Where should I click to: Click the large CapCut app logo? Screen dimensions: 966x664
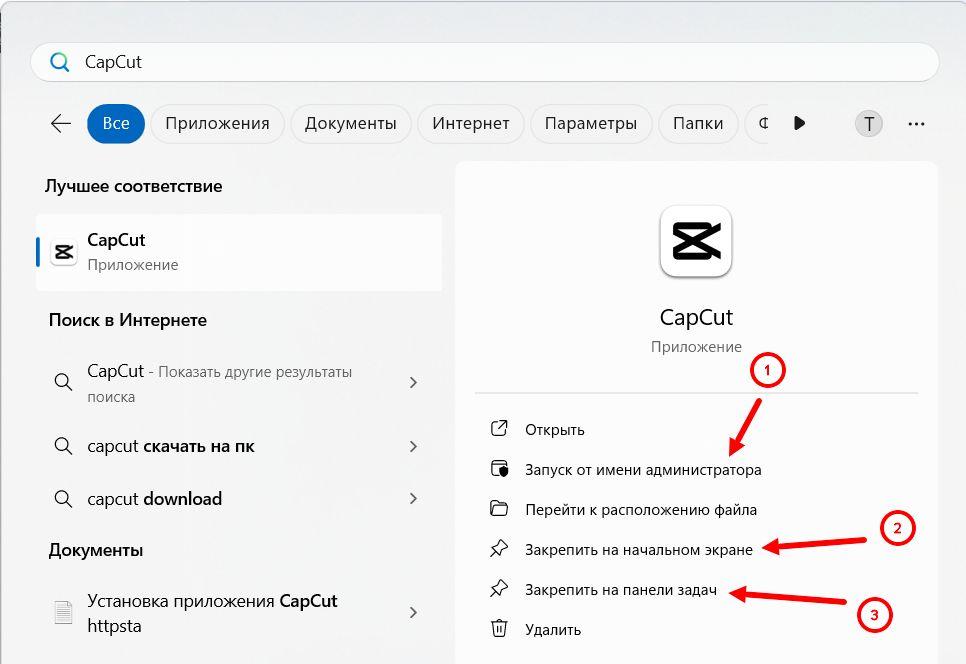[x=696, y=241]
